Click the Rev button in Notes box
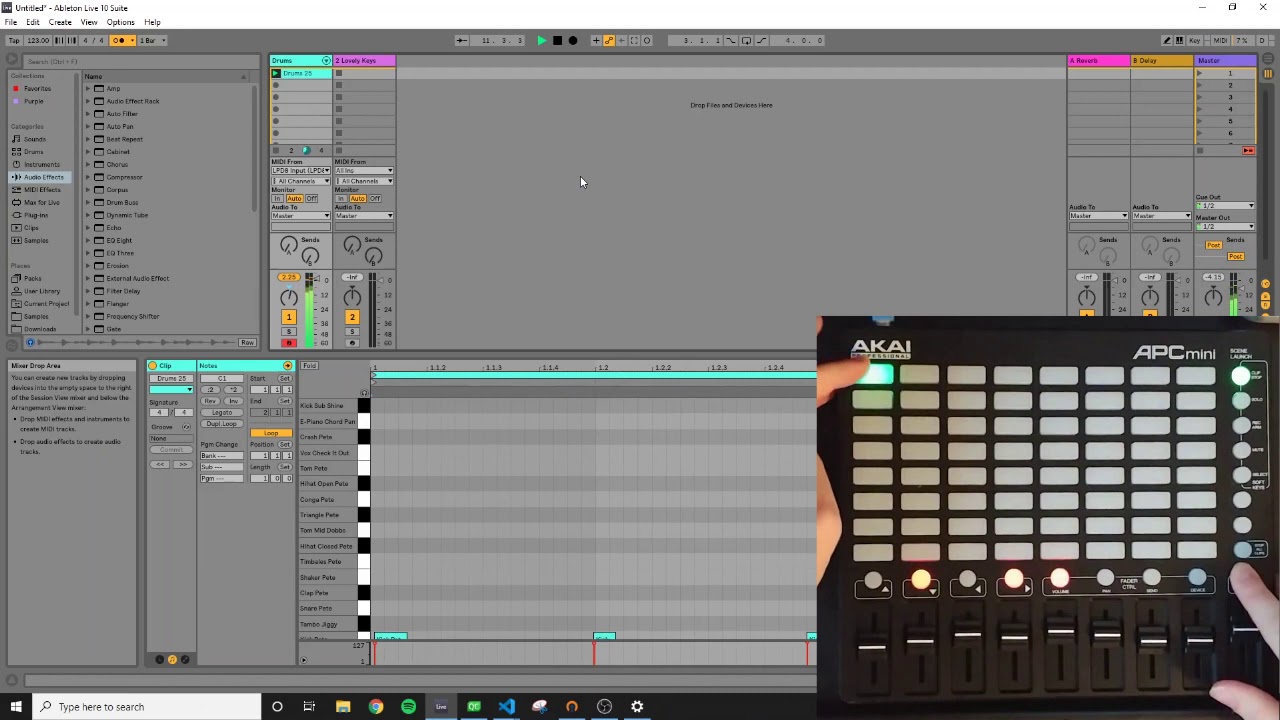Screen dimensions: 1280x720 point(211,401)
